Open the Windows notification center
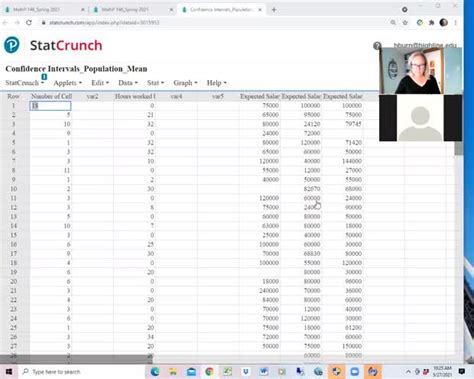 point(462,372)
